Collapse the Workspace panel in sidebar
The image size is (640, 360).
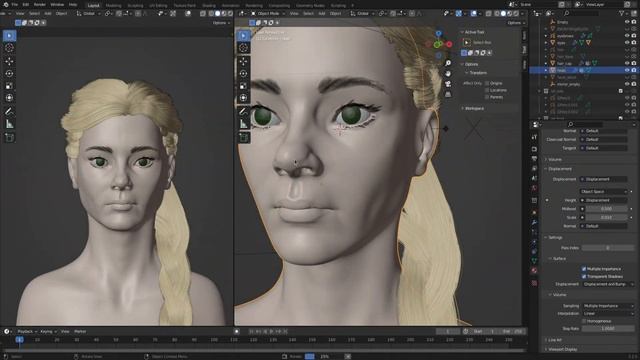(473, 109)
